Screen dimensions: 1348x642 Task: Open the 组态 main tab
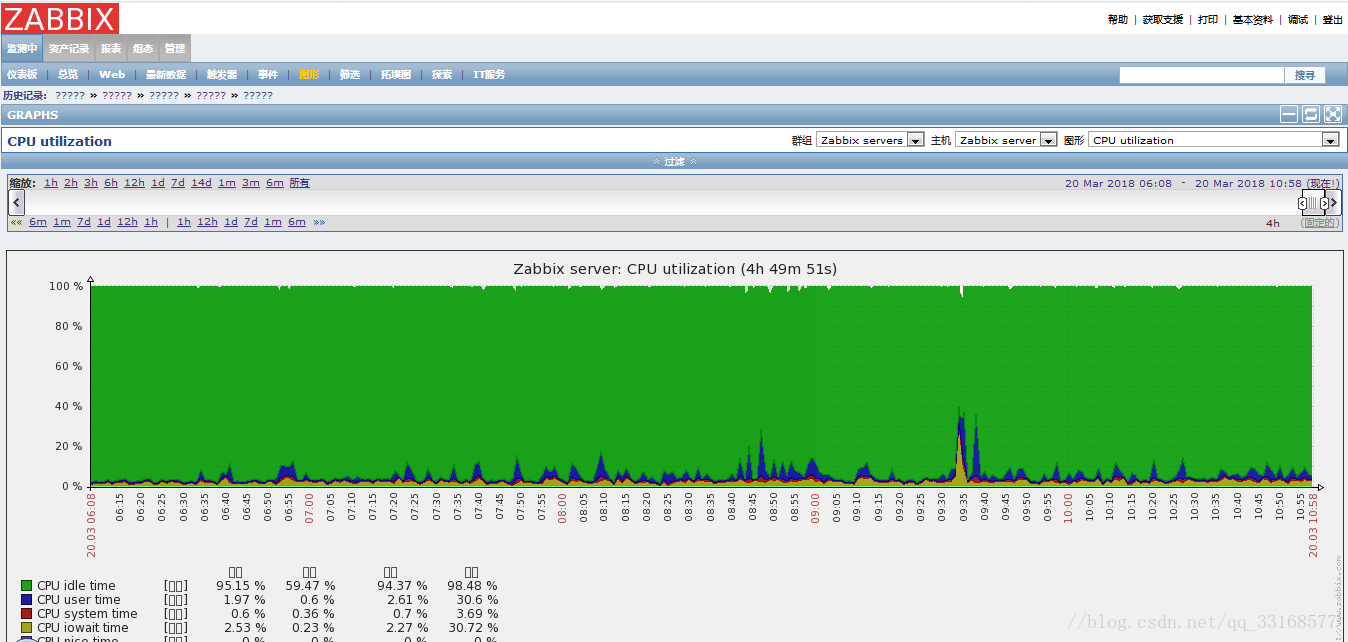tap(143, 48)
